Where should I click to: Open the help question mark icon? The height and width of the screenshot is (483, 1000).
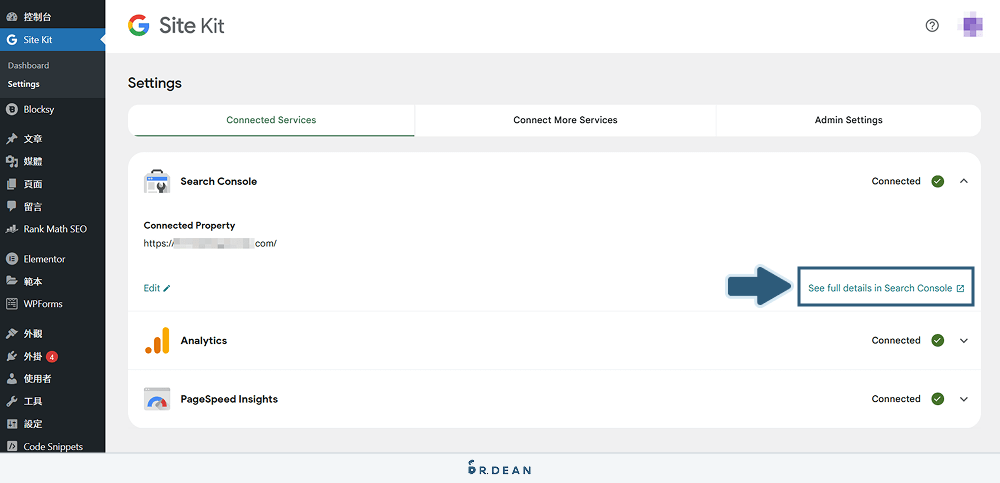(932, 26)
